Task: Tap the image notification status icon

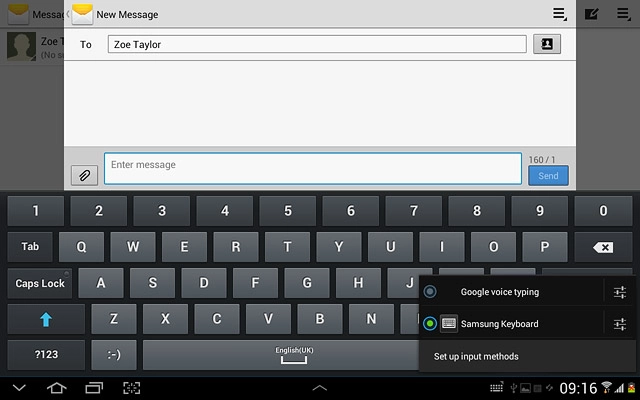Action: (x=525, y=388)
